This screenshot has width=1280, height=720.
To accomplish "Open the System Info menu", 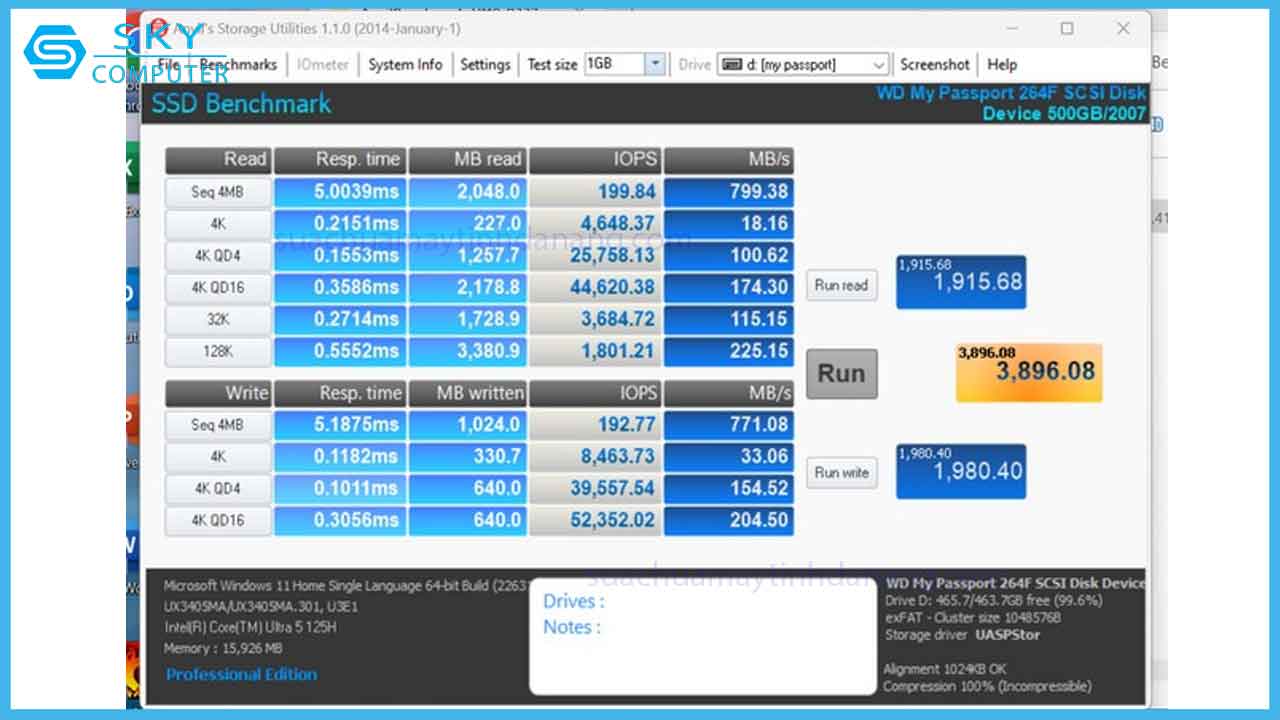I will [x=405, y=64].
